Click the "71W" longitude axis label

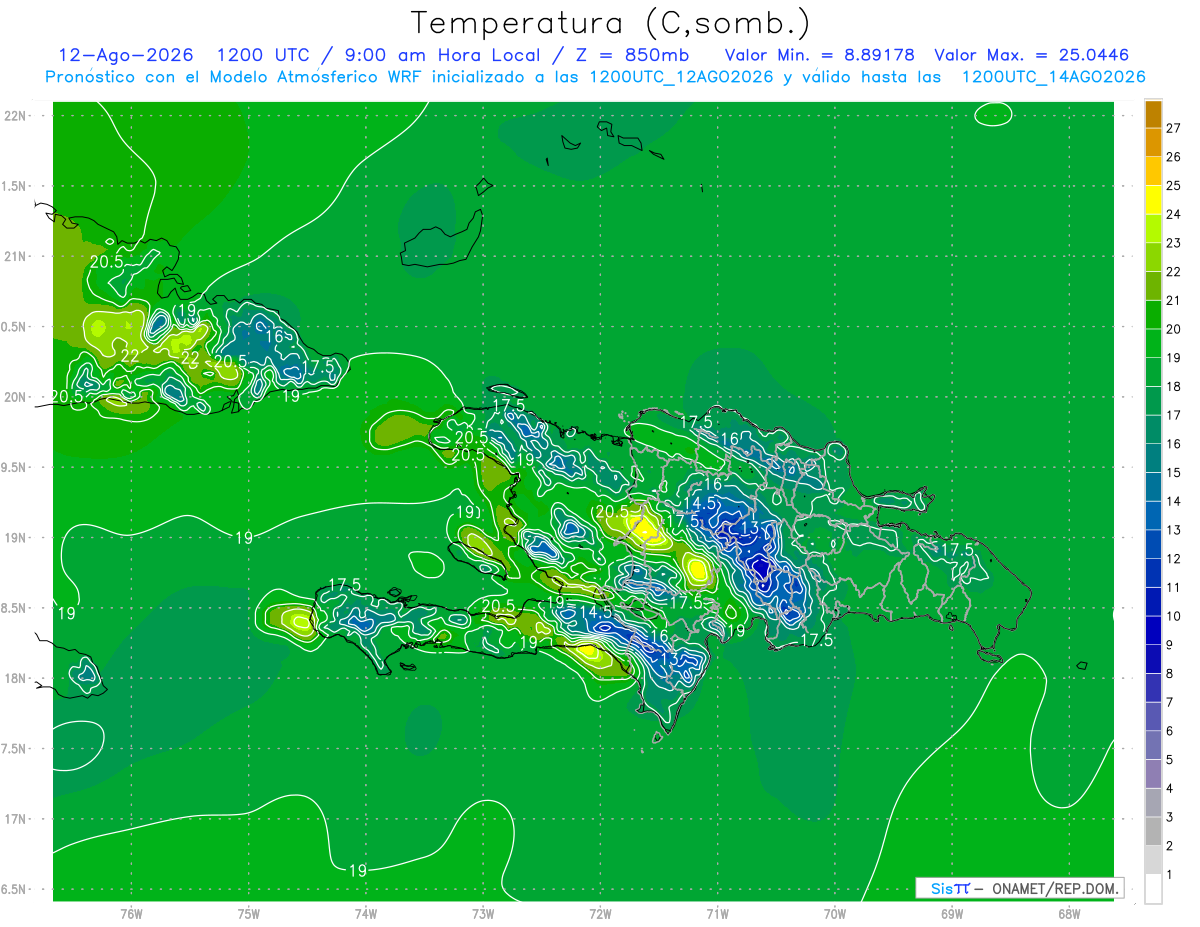point(717,914)
